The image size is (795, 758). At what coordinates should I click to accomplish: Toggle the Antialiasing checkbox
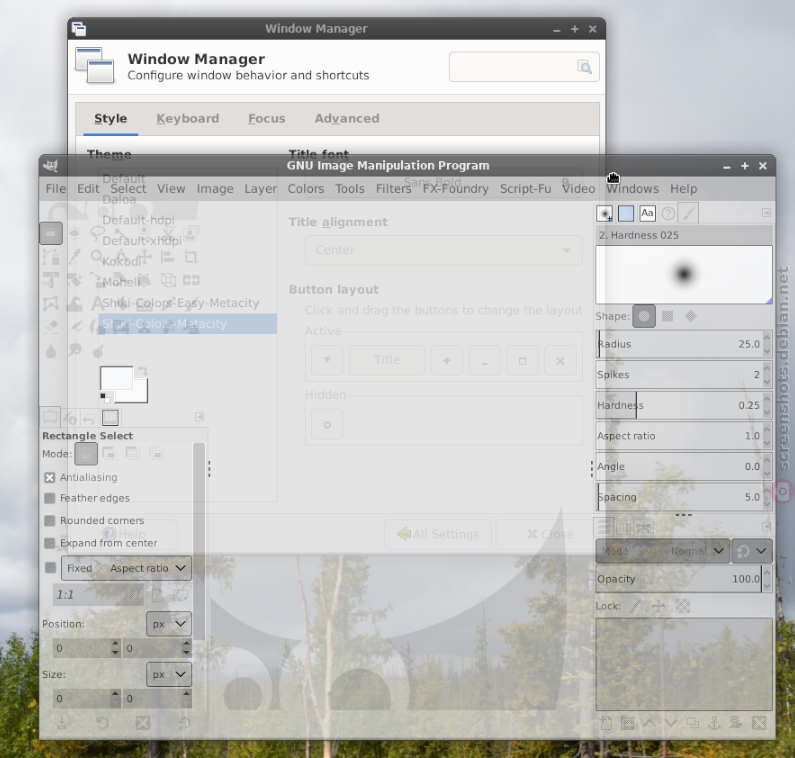tap(50, 478)
